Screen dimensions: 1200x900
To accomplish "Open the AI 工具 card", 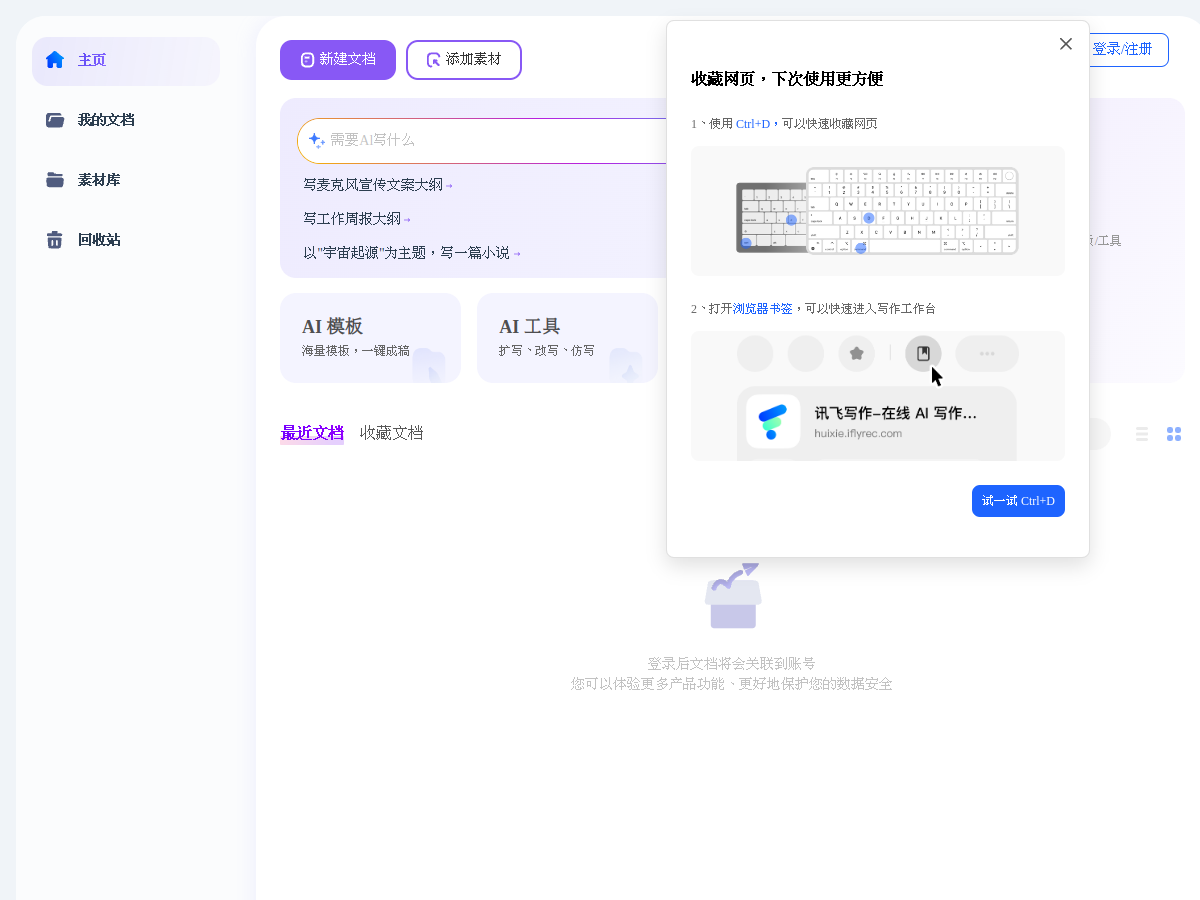I will point(567,338).
